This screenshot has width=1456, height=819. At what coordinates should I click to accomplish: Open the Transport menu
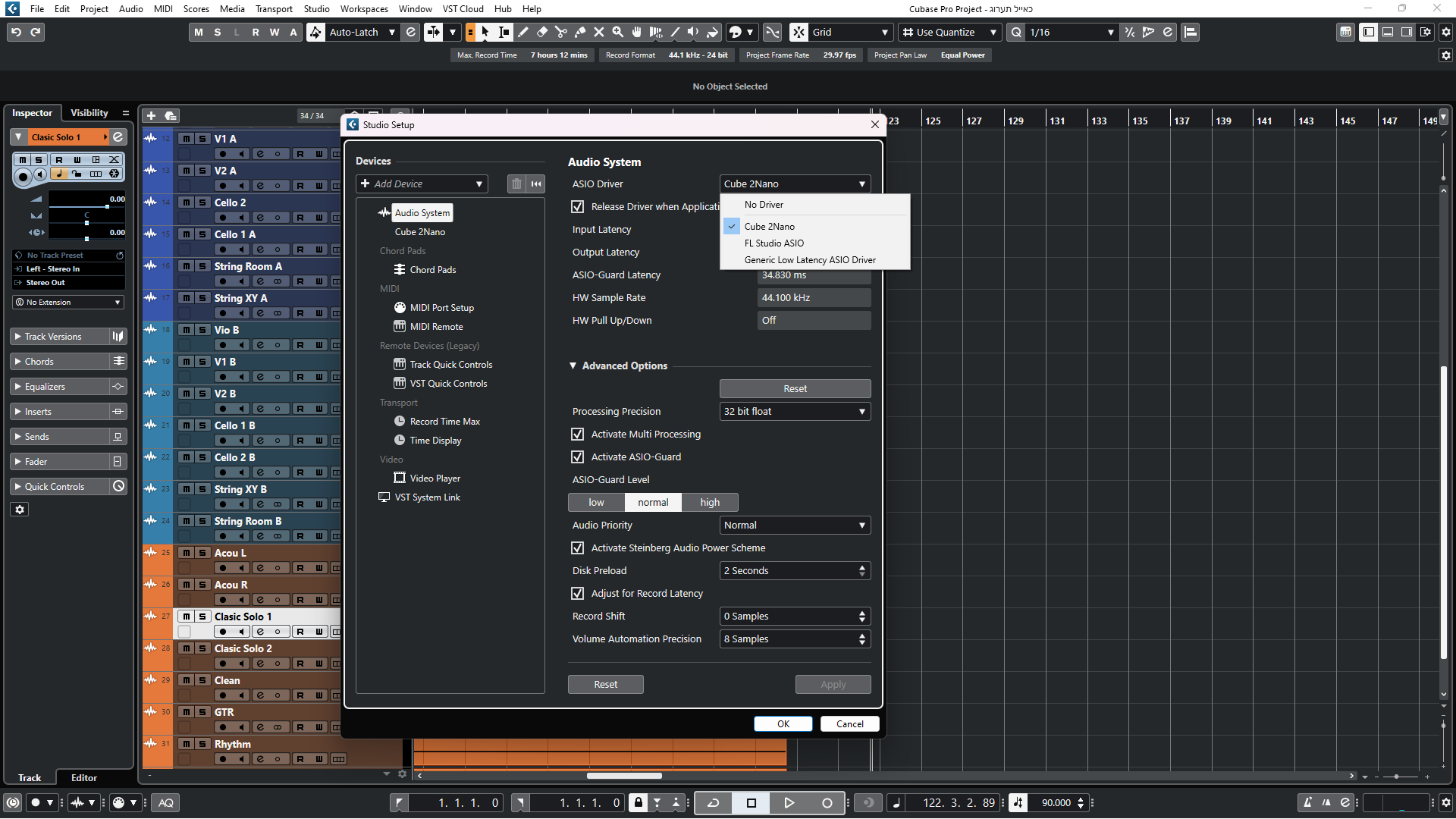coord(274,9)
